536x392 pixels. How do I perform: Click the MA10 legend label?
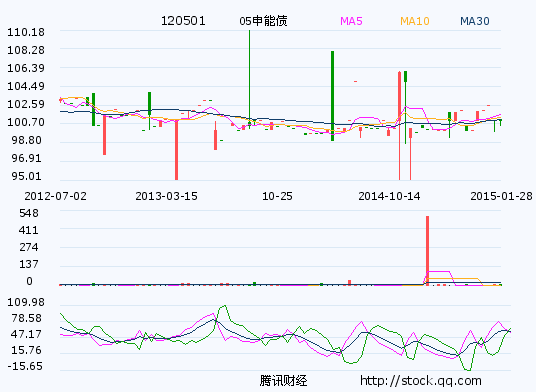pos(415,21)
